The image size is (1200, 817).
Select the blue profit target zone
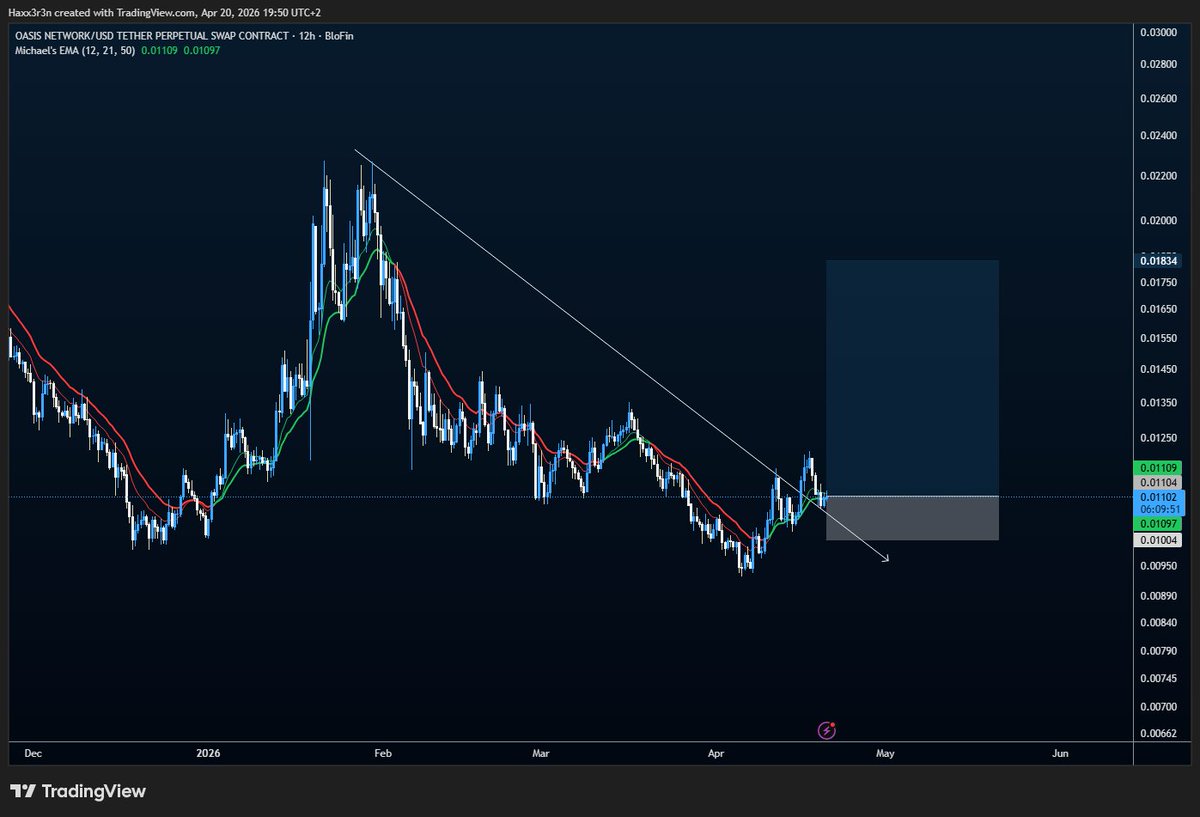click(x=911, y=377)
